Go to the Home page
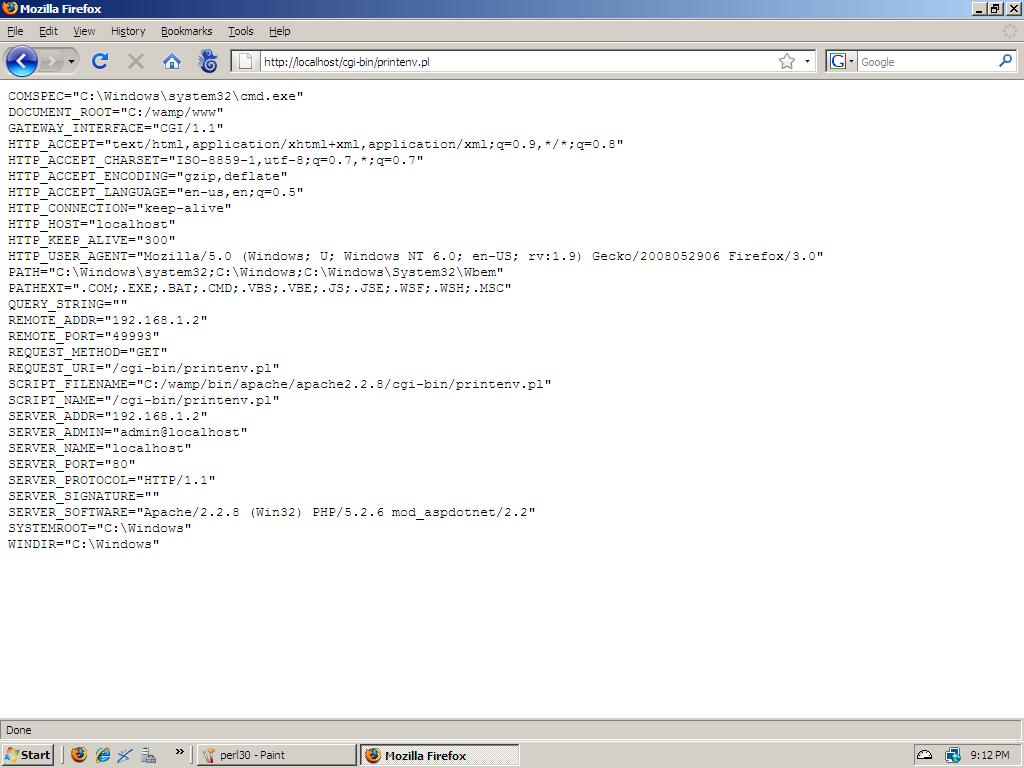The width and height of the screenshot is (1024, 768). pos(172,61)
